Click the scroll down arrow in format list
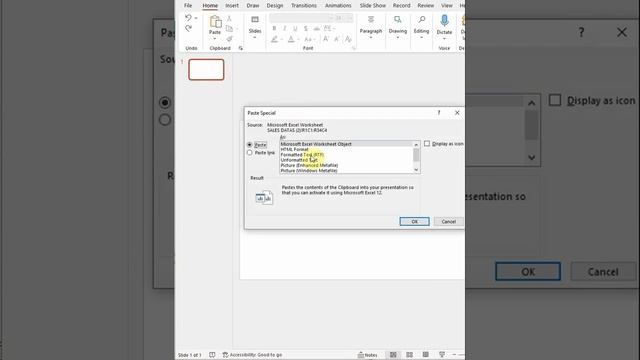Viewport: 640px width, 360px height. point(416,170)
